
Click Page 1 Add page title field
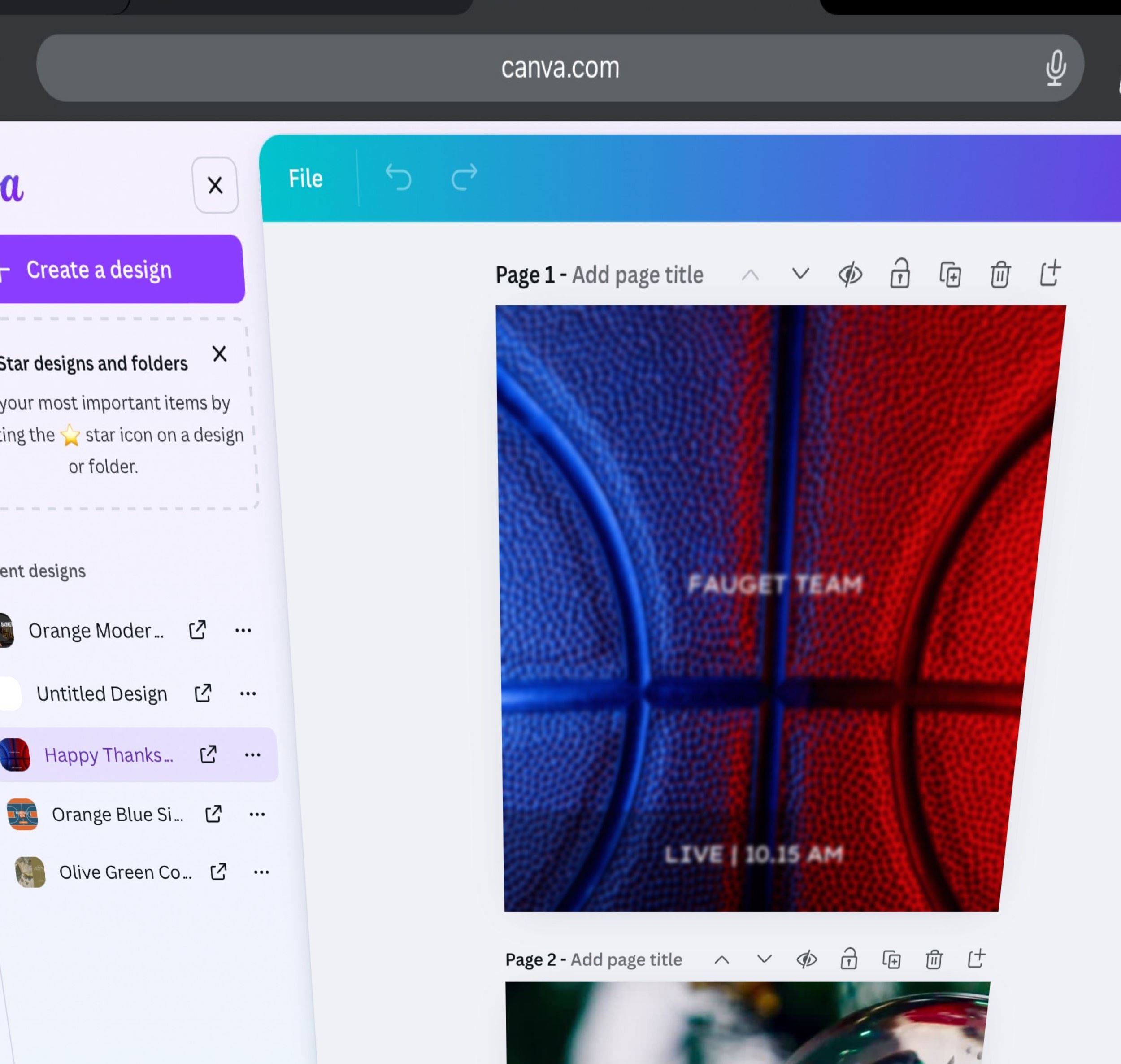coord(637,275)
